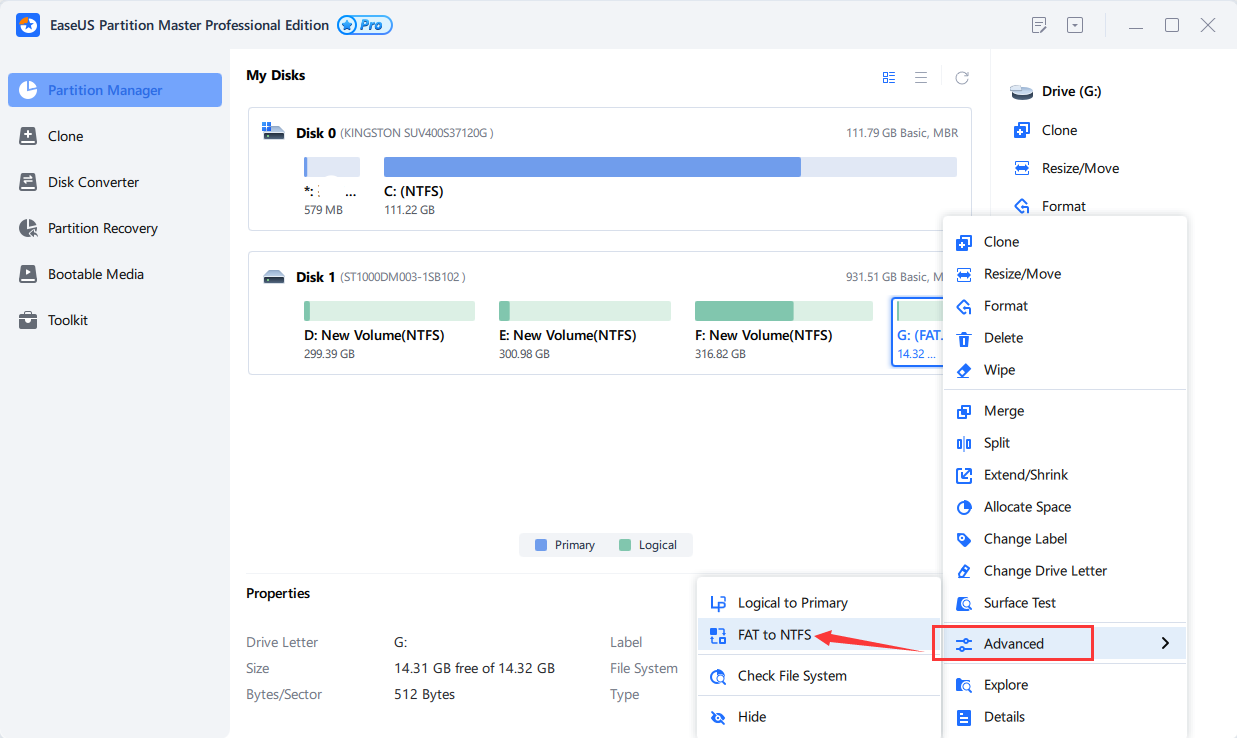The image size is (1237, 738).
Task: Select the Surface Test menu entry
Action: [x=1019, y=603]
